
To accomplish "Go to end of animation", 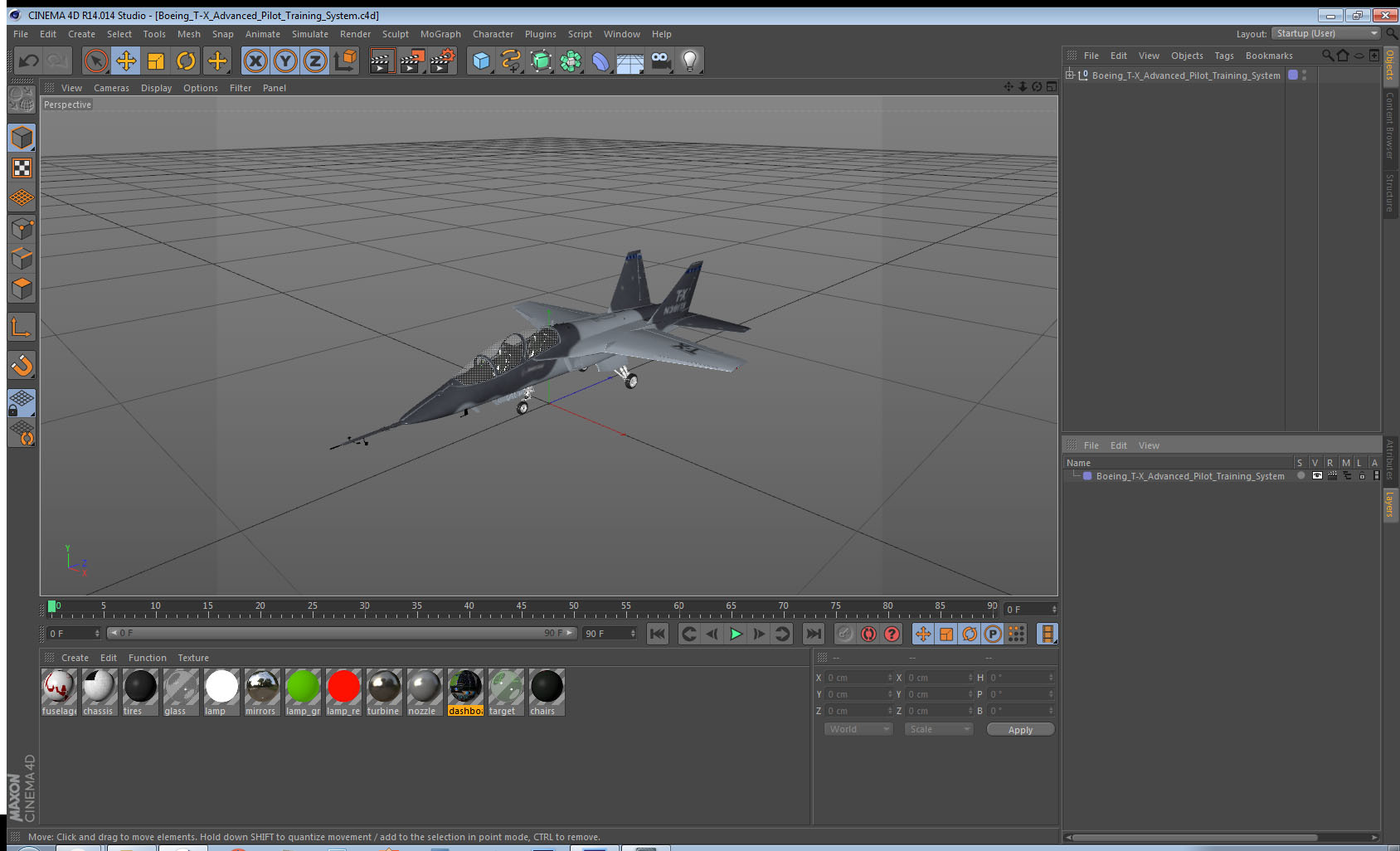I will point(814,634).
